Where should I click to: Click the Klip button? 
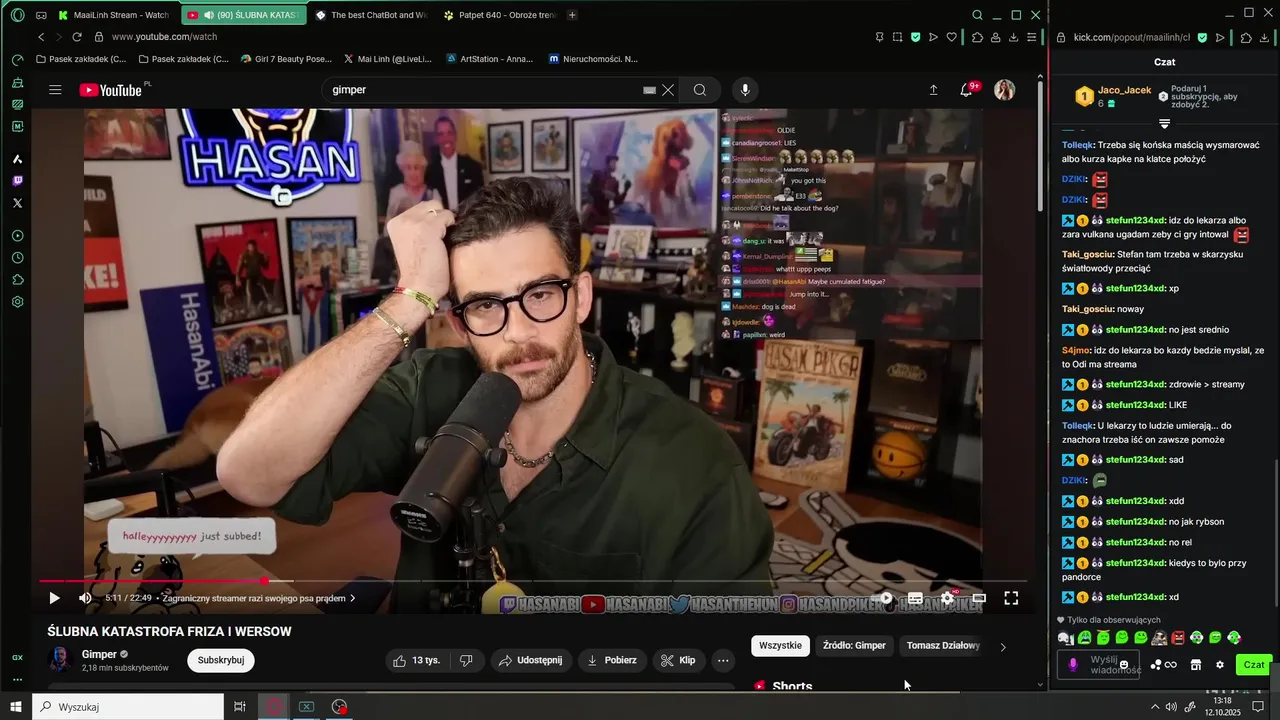pos(678,660)
